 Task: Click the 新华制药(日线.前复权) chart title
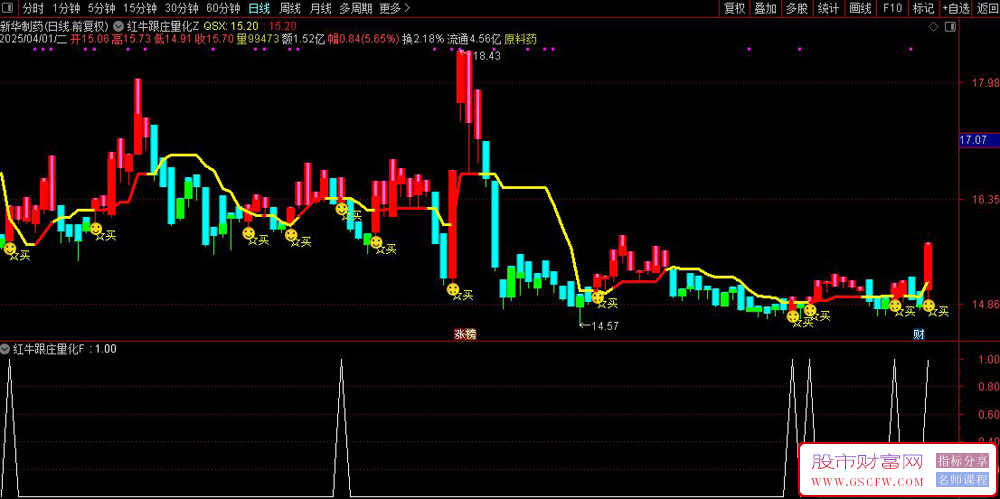[x=55, y=27]
